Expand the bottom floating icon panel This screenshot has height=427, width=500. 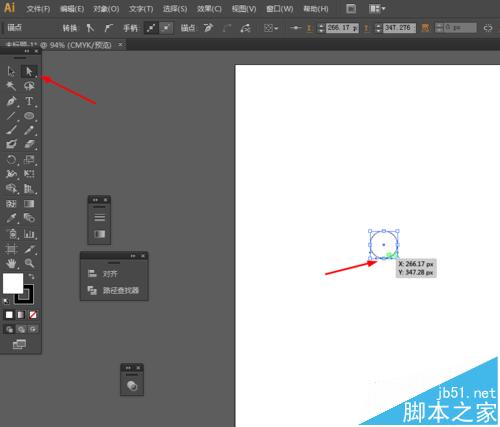[x=128, y=368]
